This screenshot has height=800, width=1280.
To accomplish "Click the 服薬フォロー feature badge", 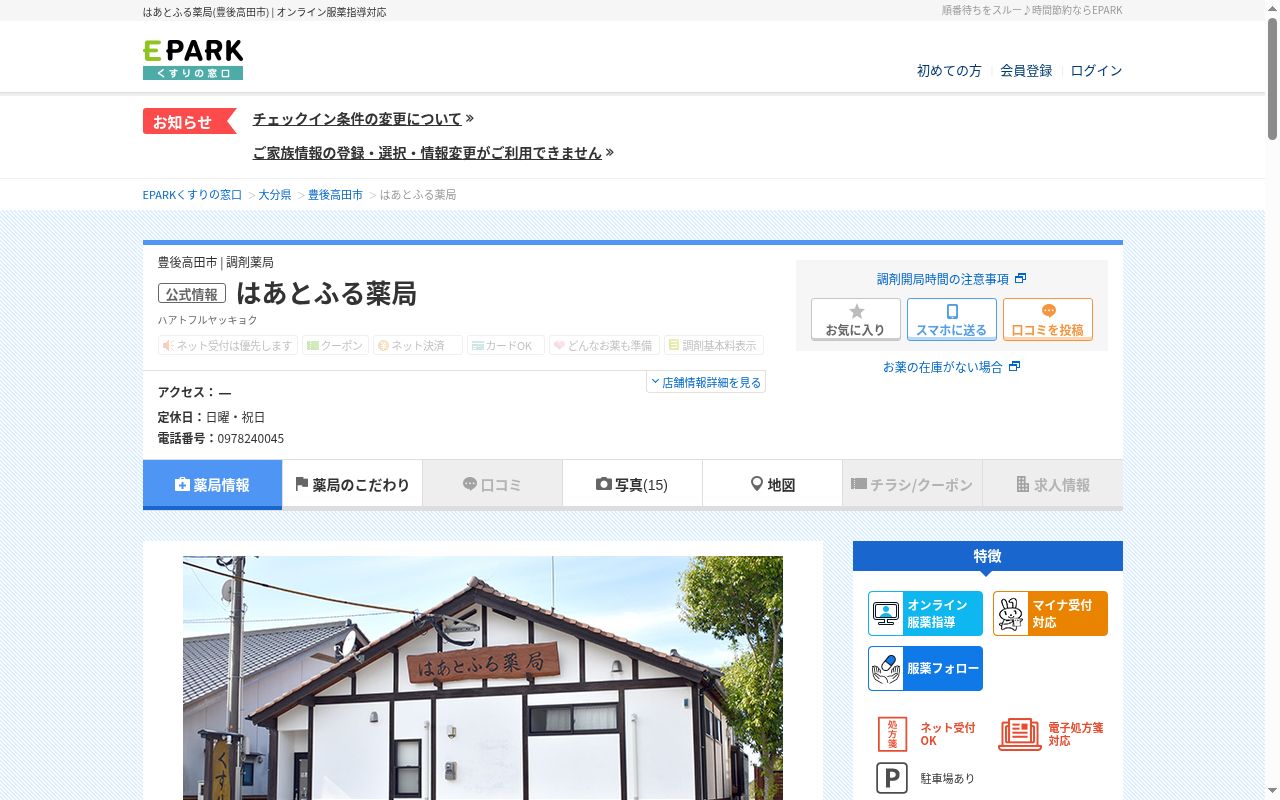I will (925, 668).
